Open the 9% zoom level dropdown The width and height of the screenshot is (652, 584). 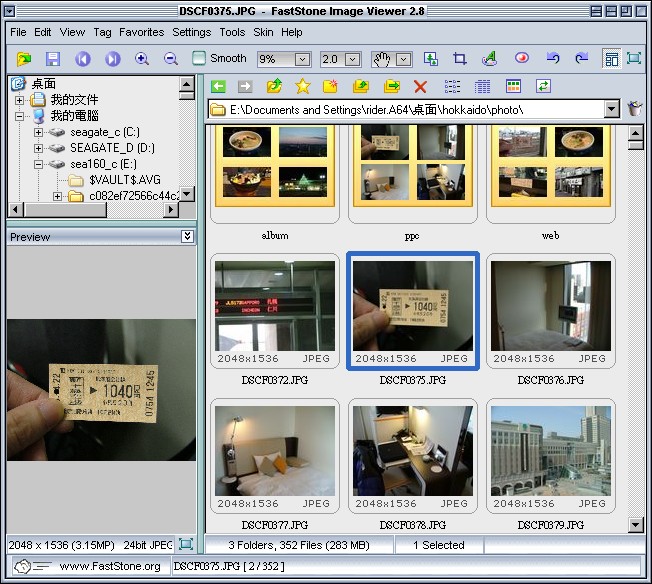pos(302,60)
